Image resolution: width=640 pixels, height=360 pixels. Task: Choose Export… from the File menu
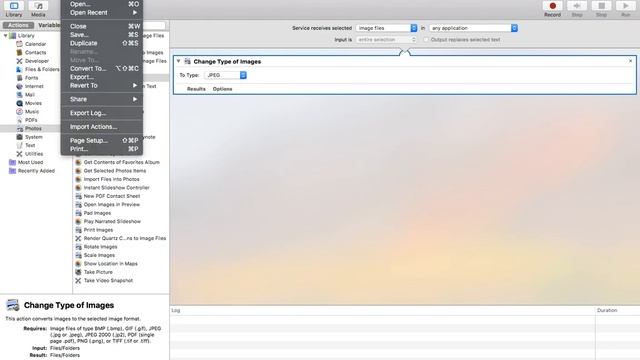(x=102, y=77)
